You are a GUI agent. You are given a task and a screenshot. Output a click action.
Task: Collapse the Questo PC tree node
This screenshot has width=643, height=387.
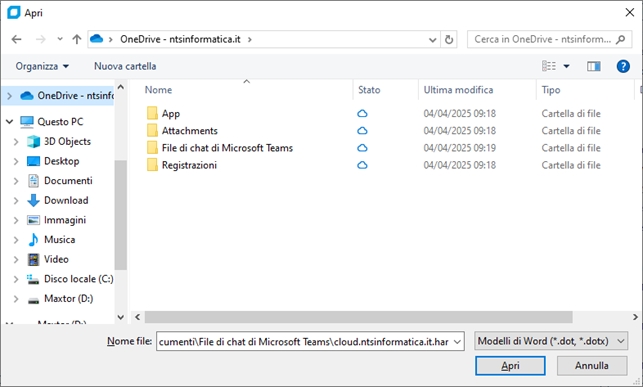pyautogui.click(x=9, y=122)
